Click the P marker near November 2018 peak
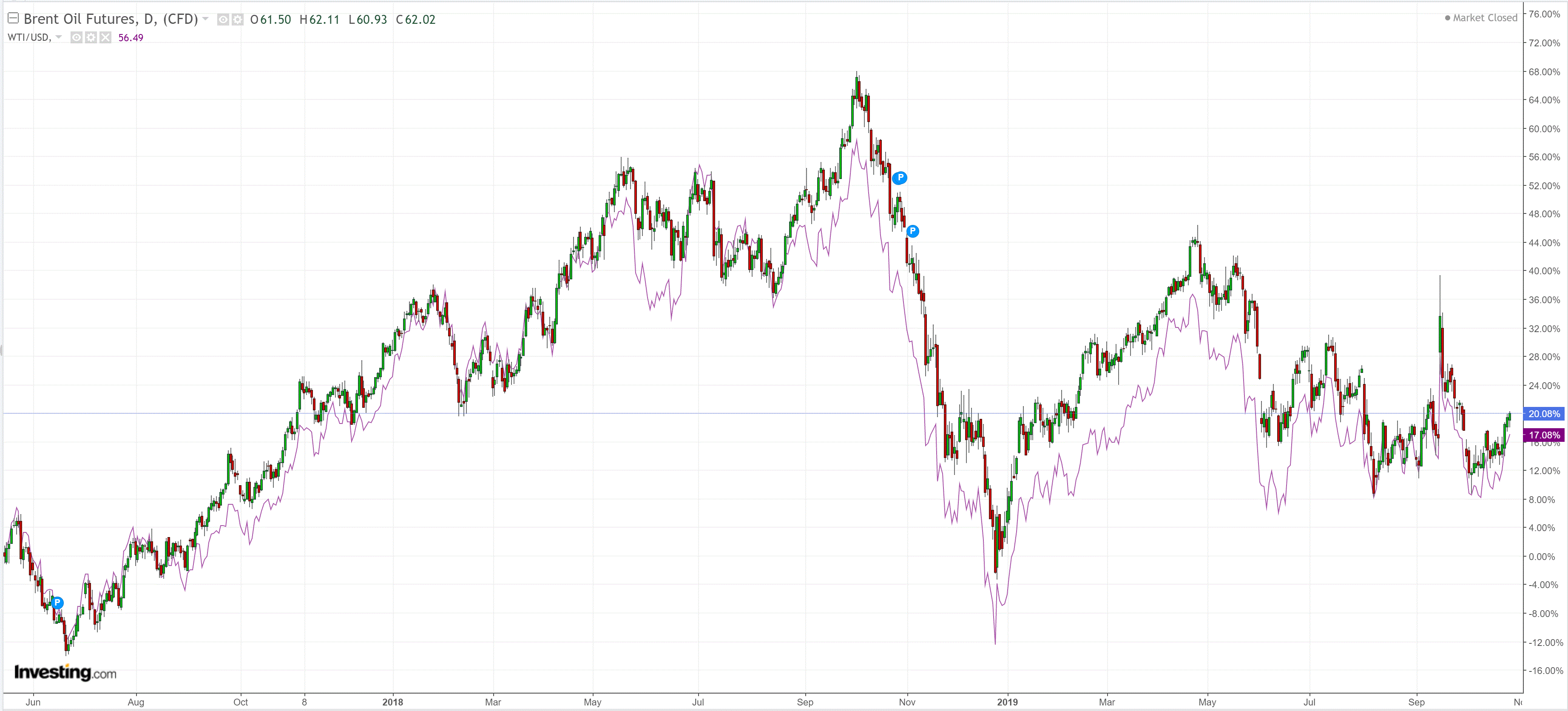1568x711 pixels. (x=900, y=178)
